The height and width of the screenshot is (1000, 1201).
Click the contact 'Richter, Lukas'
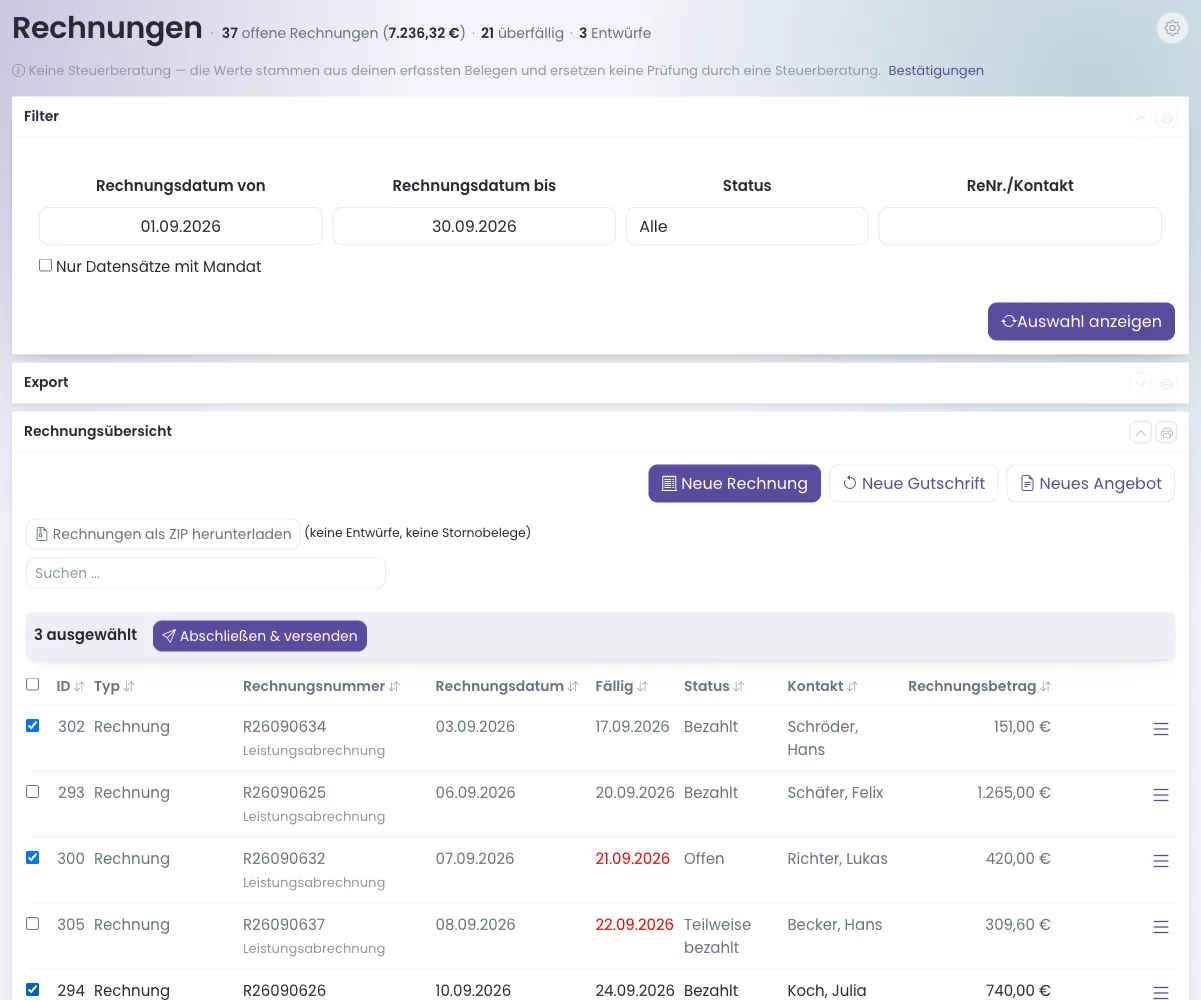[x=838, y=859]
